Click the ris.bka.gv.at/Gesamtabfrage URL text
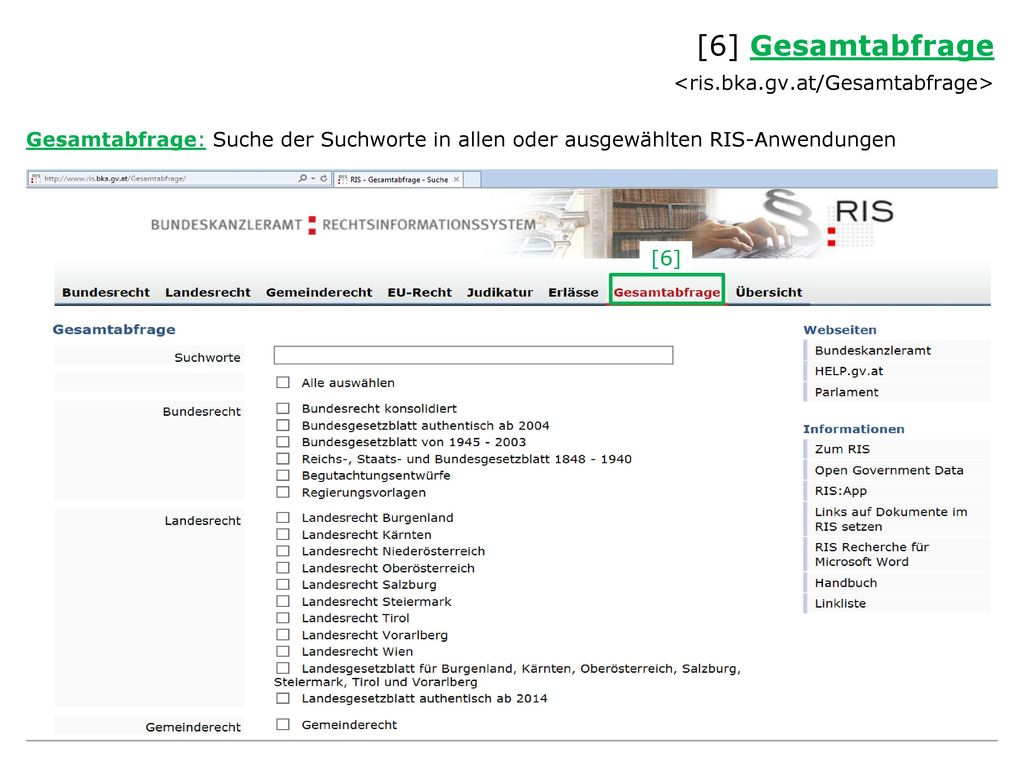The width and height of the screenshot is (1024, 768). (x=833, y=84)
